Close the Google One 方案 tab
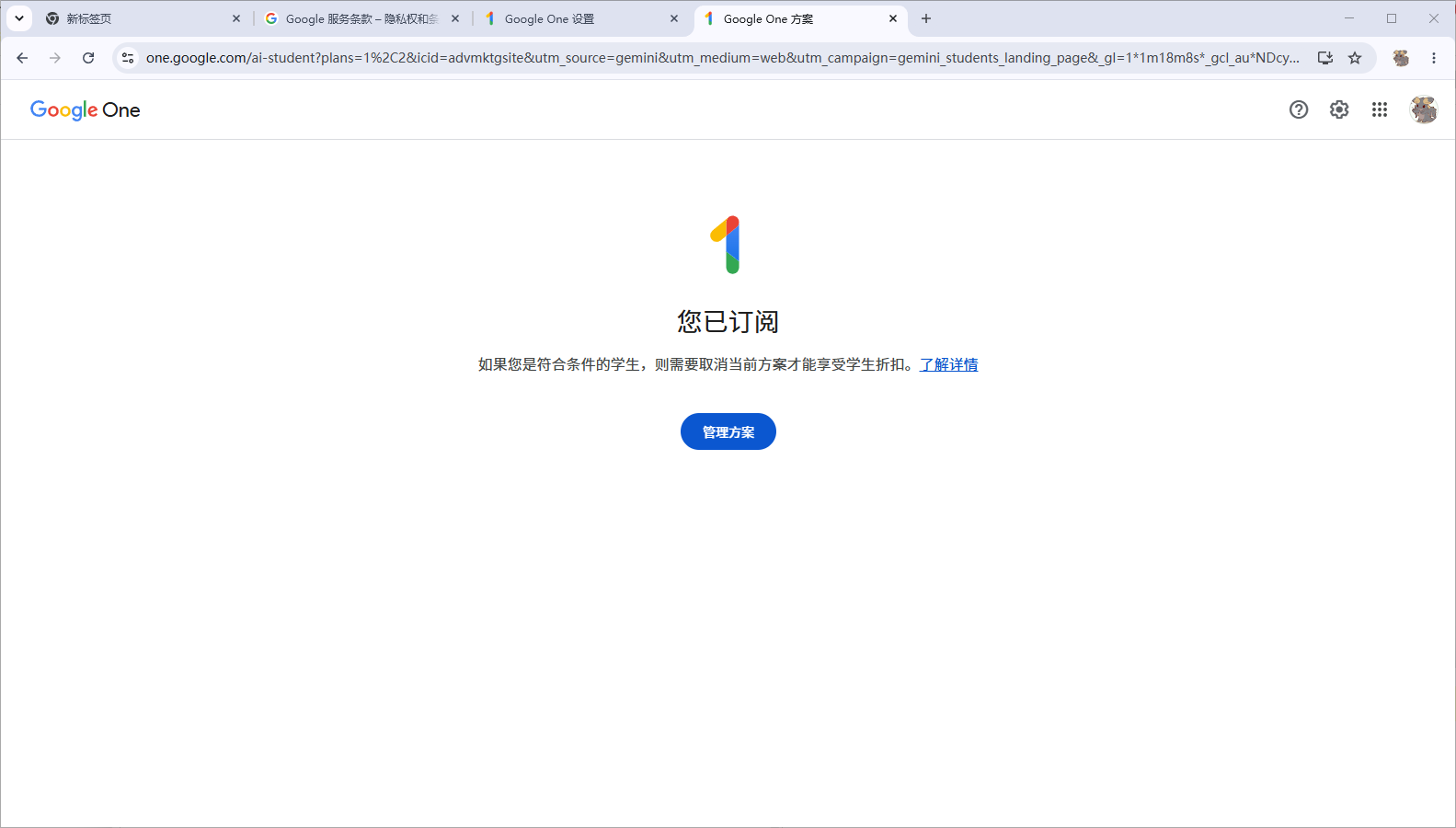This screenshot has width=1456, height=828. (x=893, y=18)
